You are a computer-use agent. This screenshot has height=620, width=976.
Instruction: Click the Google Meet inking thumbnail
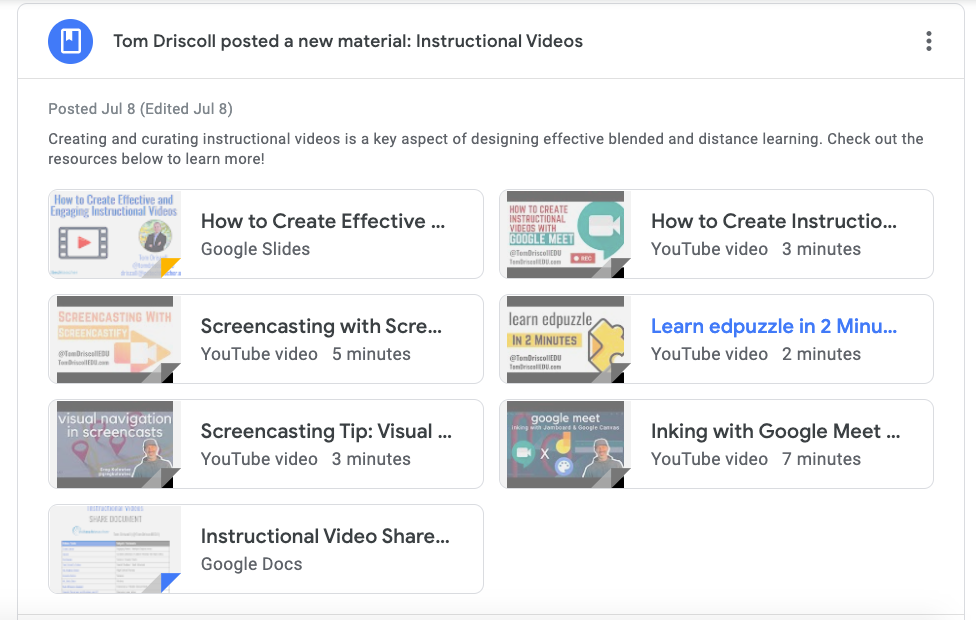coord(565,441)
